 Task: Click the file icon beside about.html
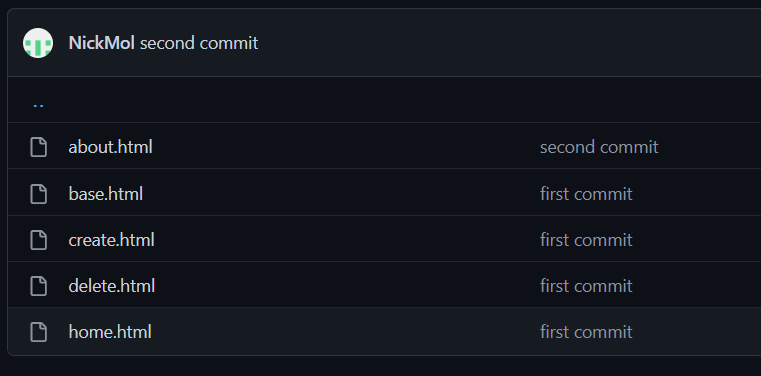point(39,147)
